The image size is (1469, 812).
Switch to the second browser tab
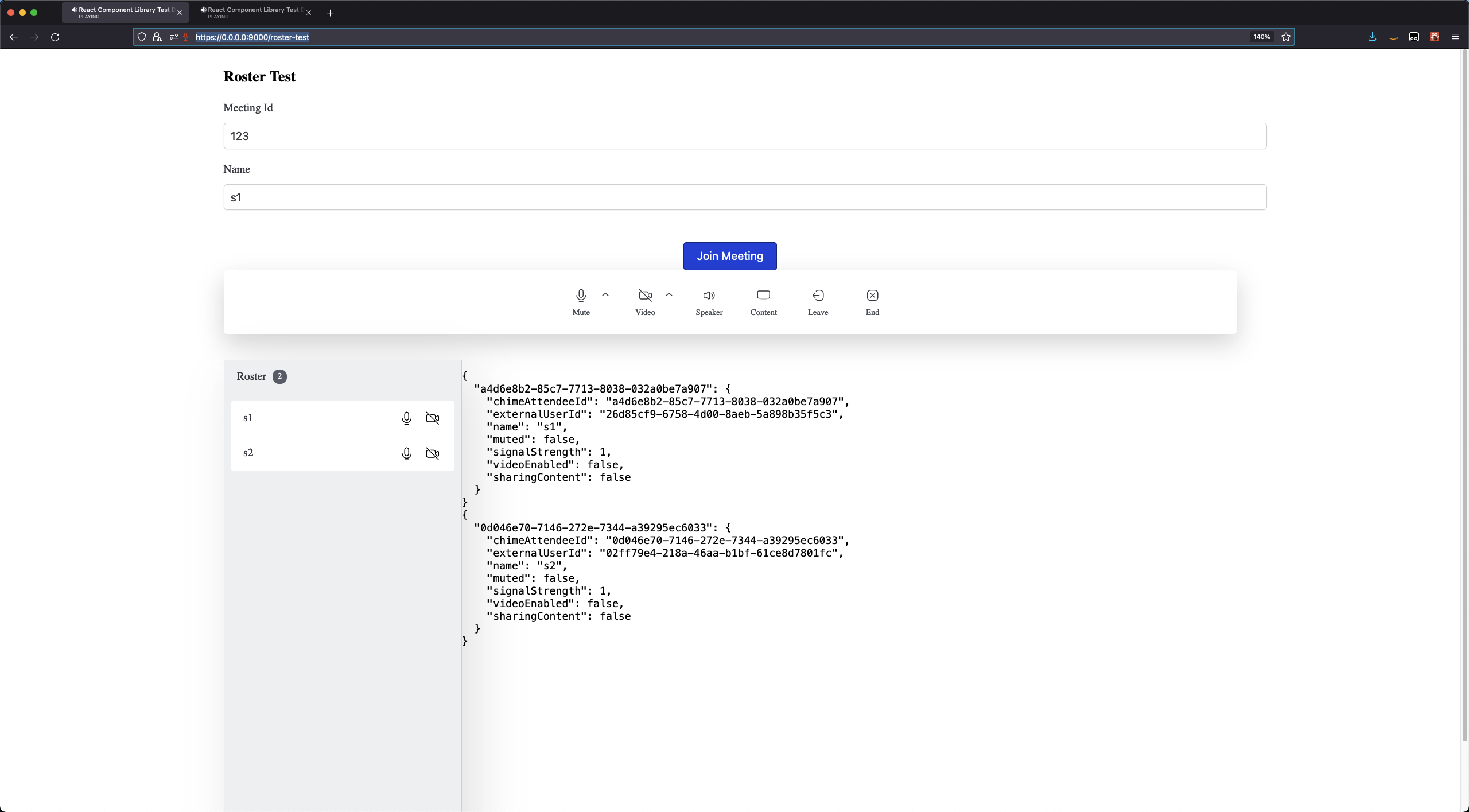[x=252, y=12]
